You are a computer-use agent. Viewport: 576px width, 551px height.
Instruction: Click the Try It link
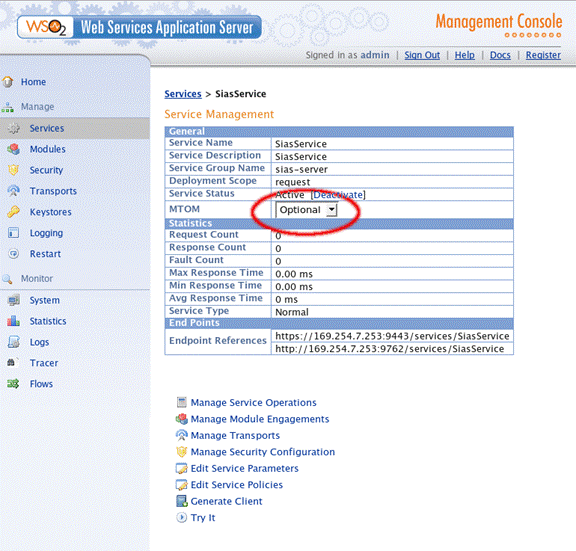click(203, 518)
